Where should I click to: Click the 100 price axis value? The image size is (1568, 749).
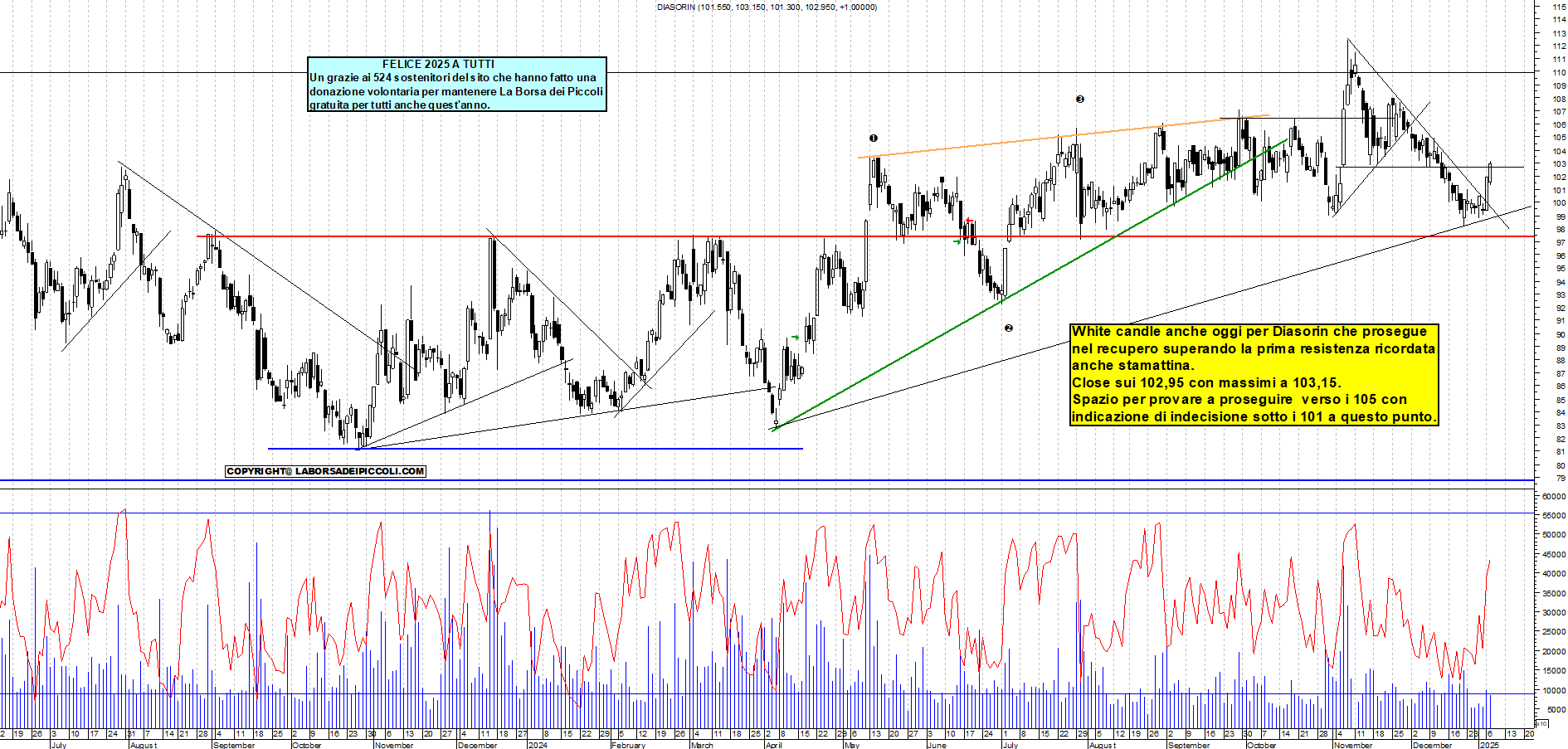(1559, 203)
